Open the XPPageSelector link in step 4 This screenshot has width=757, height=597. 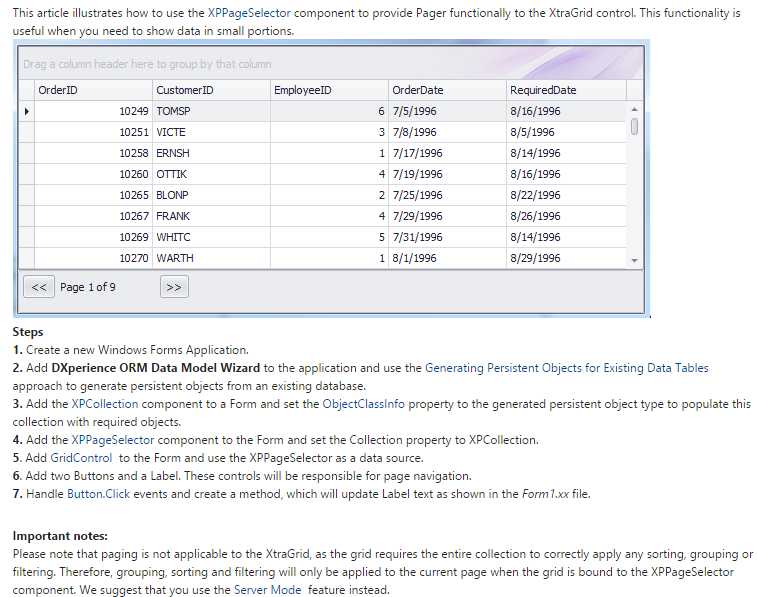(112, 440)
